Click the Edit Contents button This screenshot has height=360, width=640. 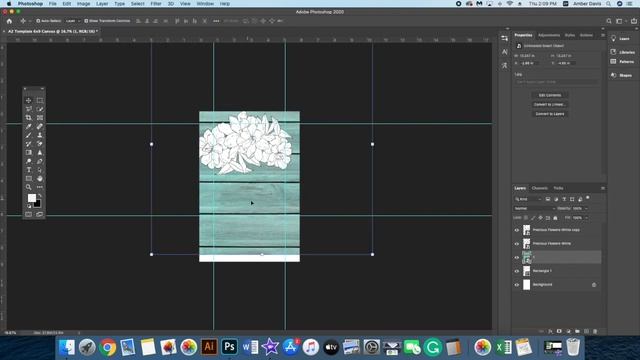click(x=550, y=95)
